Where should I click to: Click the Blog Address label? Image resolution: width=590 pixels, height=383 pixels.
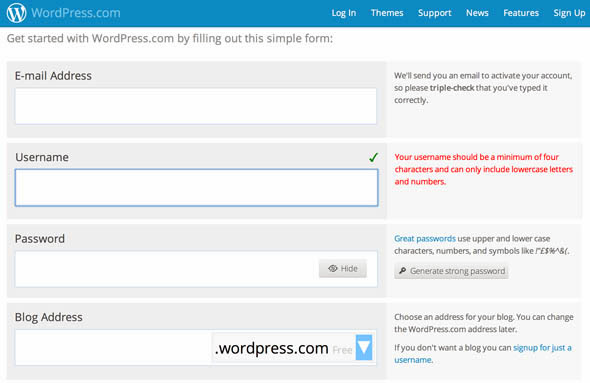click(x=49, y=317)
